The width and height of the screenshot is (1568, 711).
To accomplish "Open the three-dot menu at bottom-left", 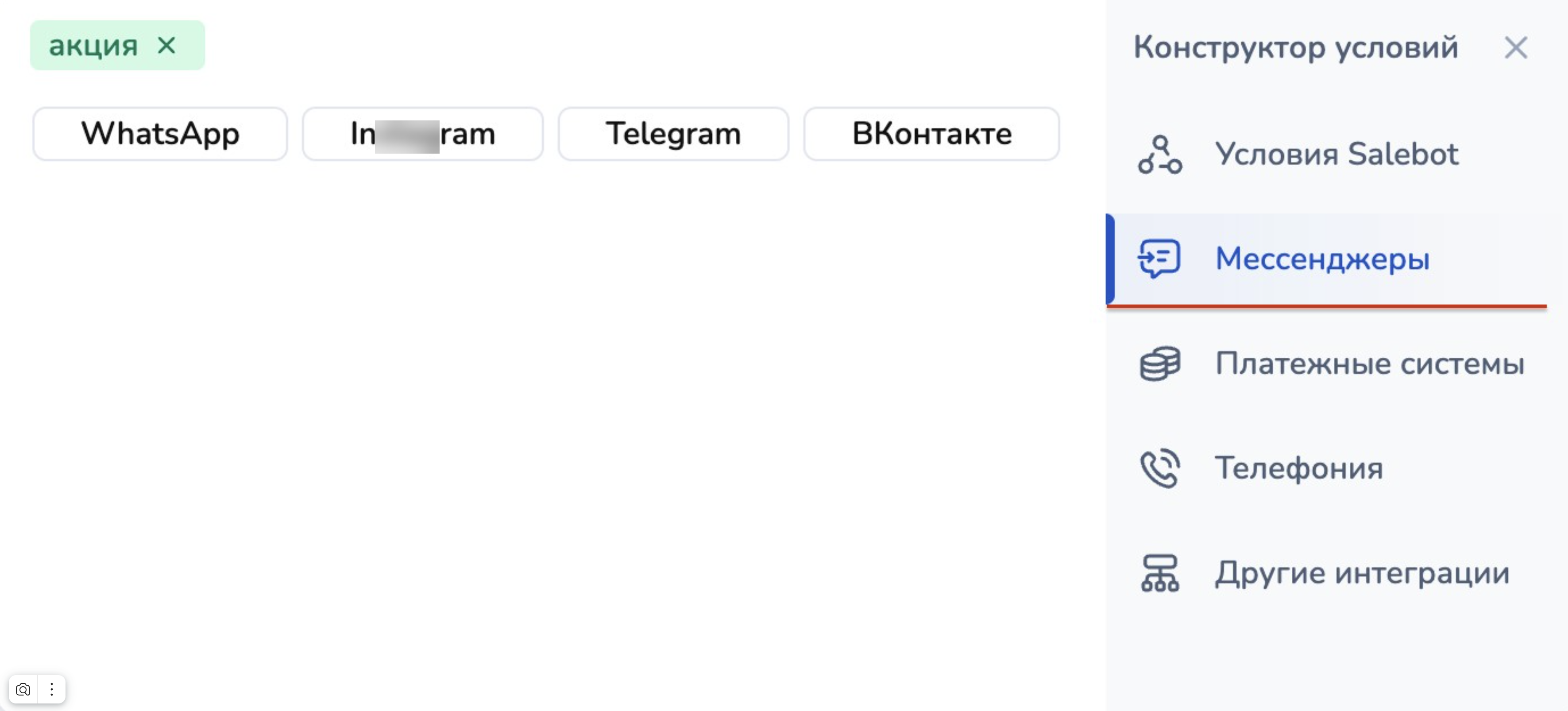I will pos(52,689).
